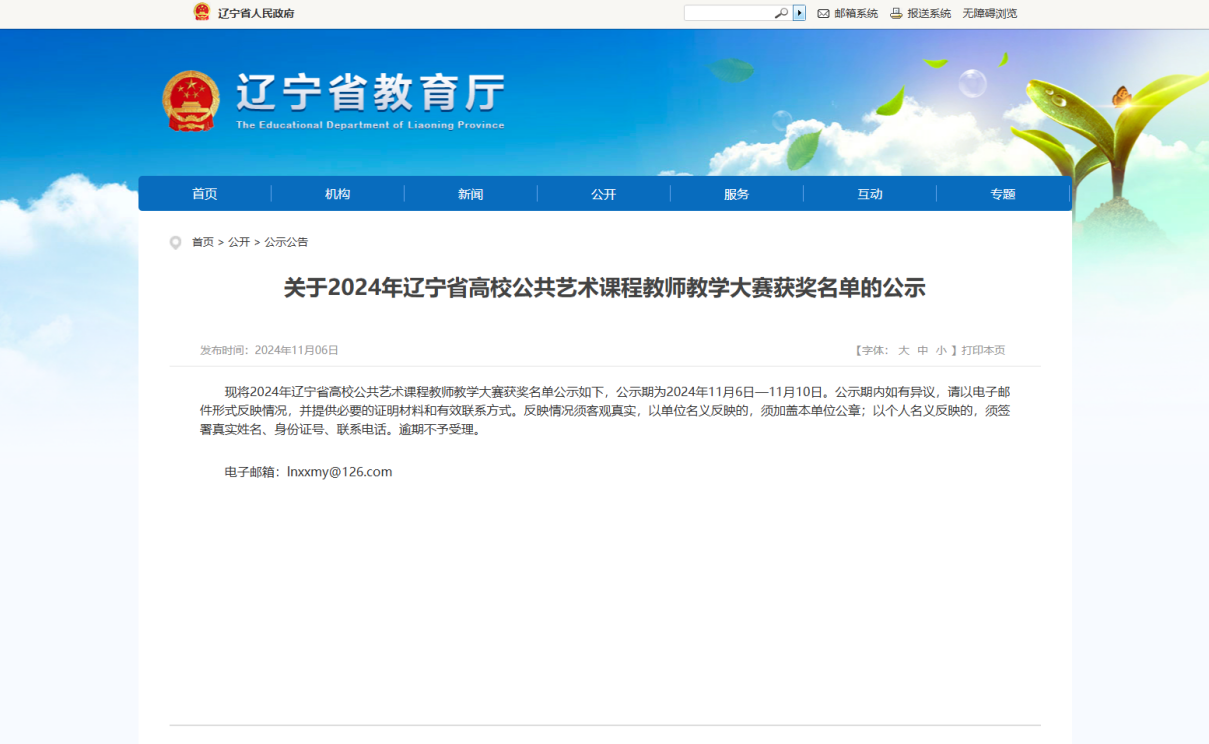1209x744 pixels.
Task: Open the 专题 navigation menu item
Action: (1003, 194)
